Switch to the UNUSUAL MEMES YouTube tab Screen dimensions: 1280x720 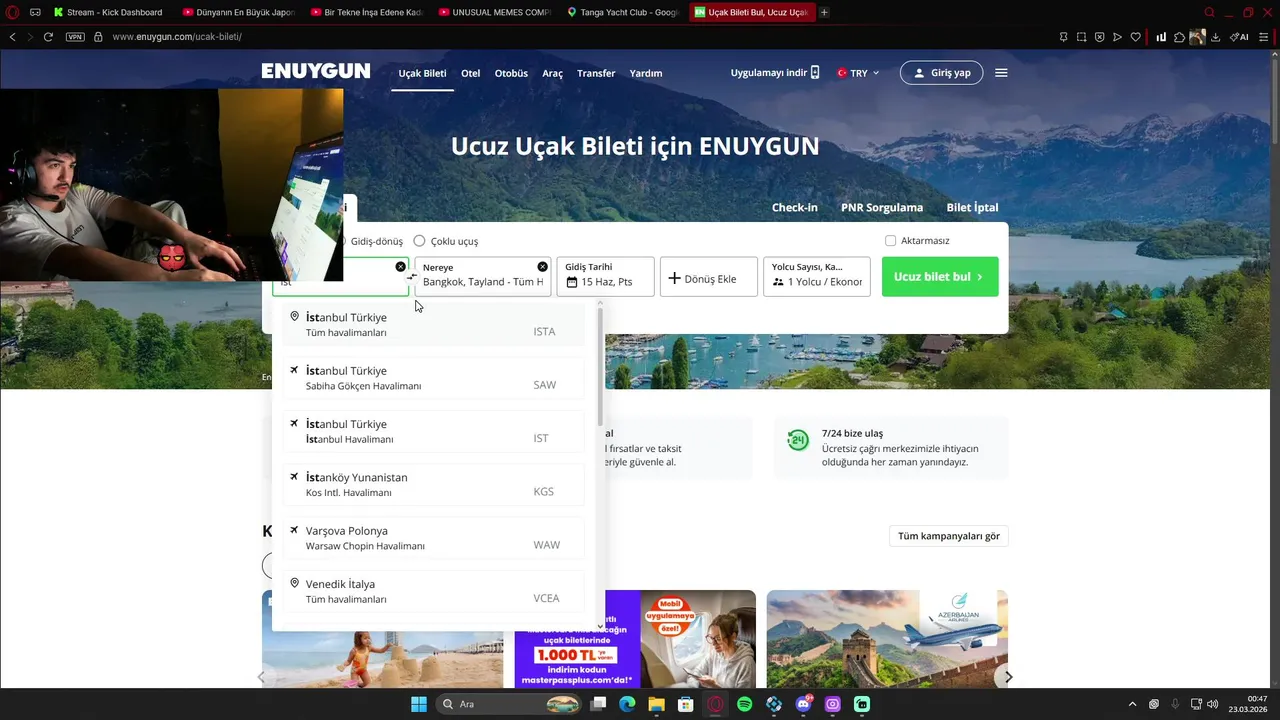pos(494,12)
